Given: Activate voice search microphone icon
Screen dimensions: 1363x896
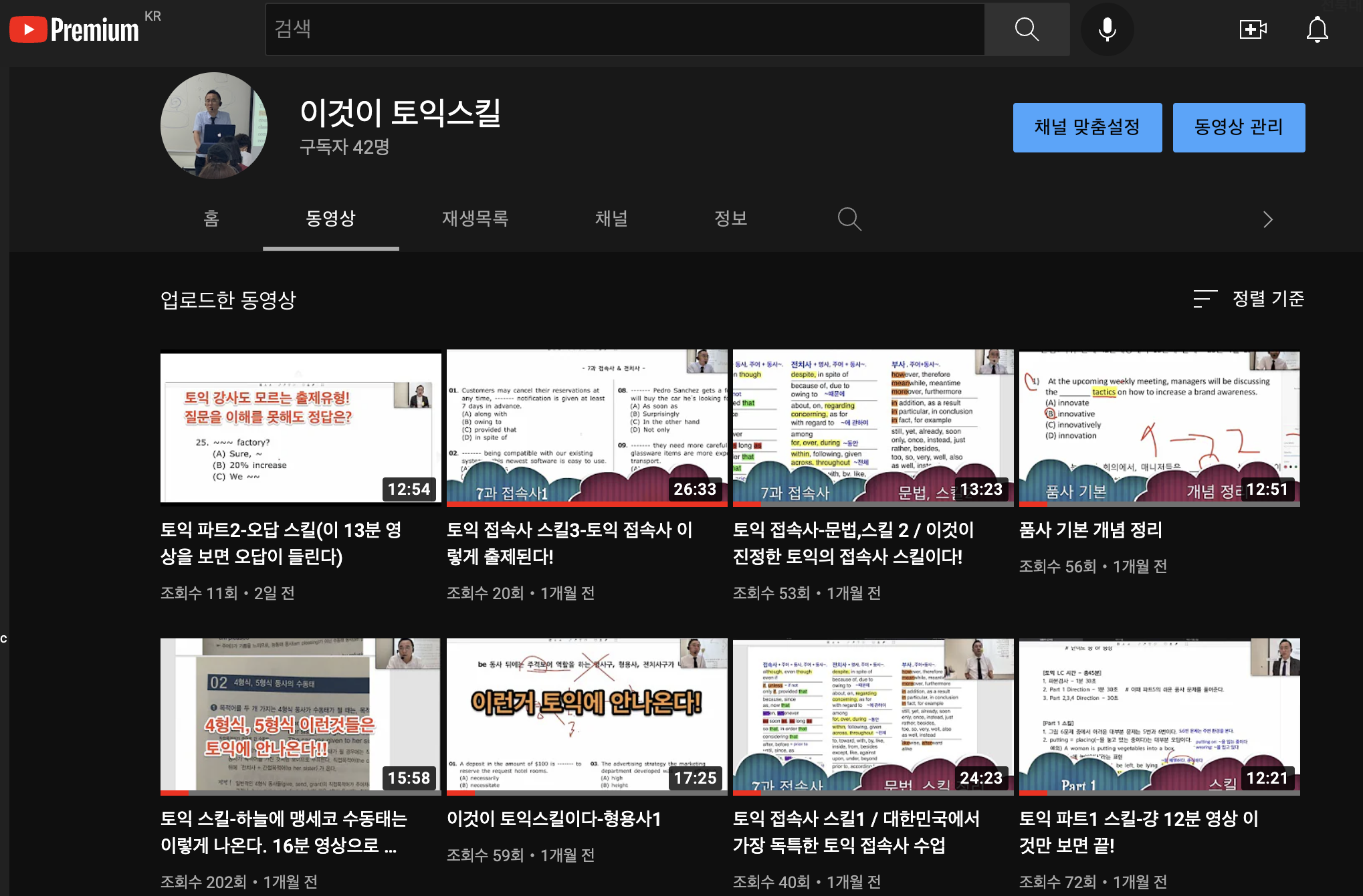Looking at the screenshot, I should (x=1107, y=29).
